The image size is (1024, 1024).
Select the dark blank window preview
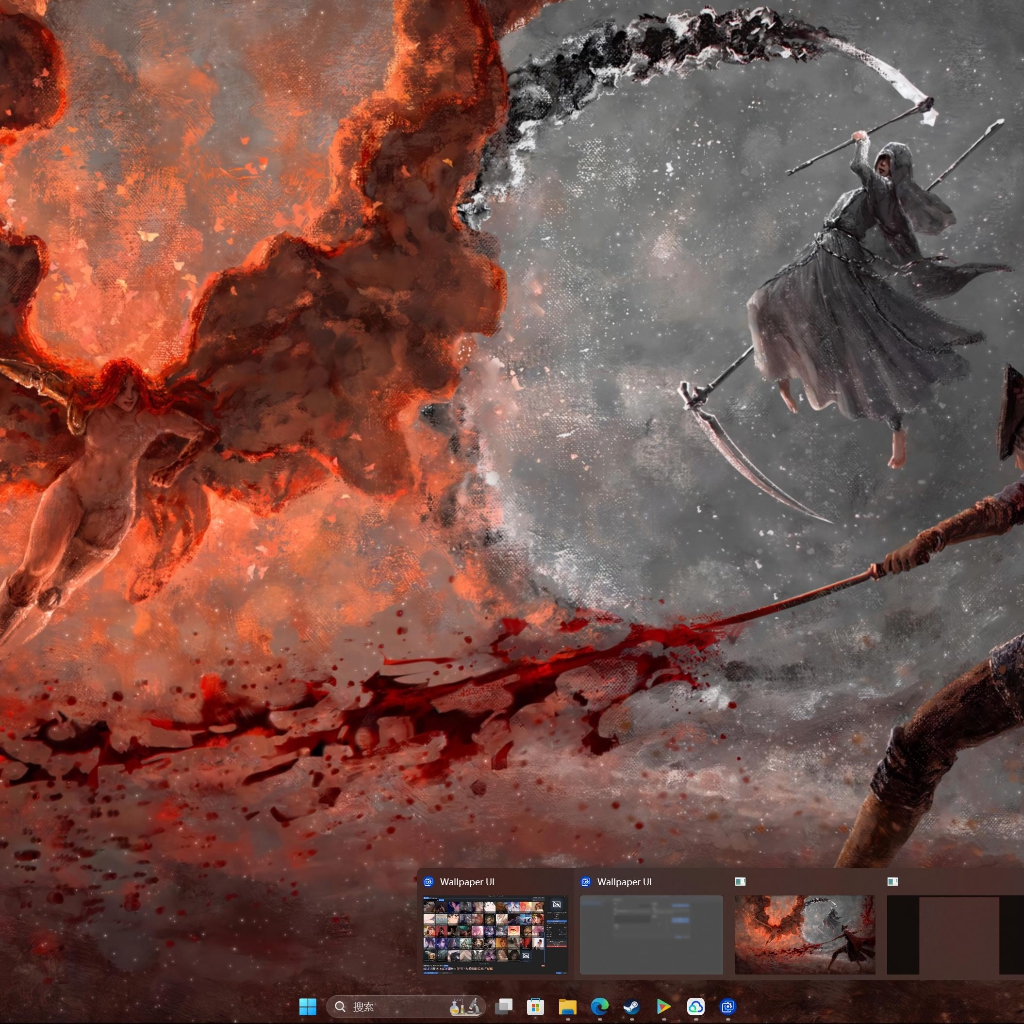coord(955,935)
